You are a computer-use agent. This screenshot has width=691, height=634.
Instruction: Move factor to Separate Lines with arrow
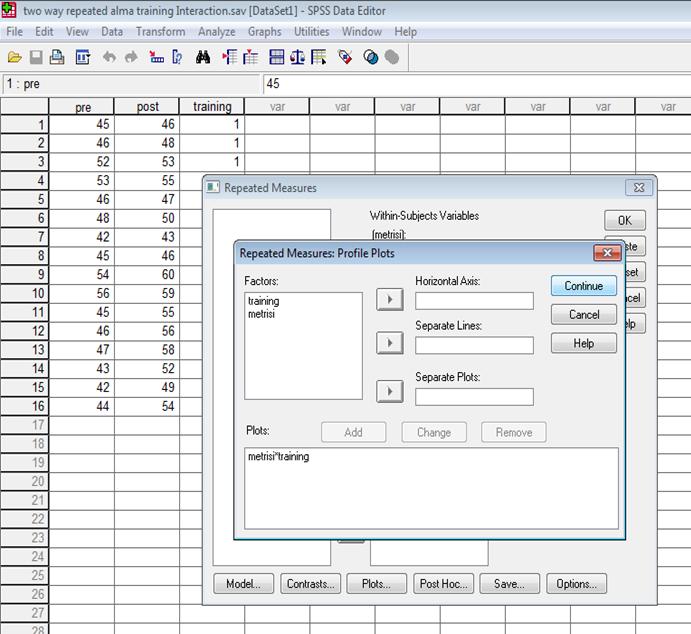click(x=390, y=343)
